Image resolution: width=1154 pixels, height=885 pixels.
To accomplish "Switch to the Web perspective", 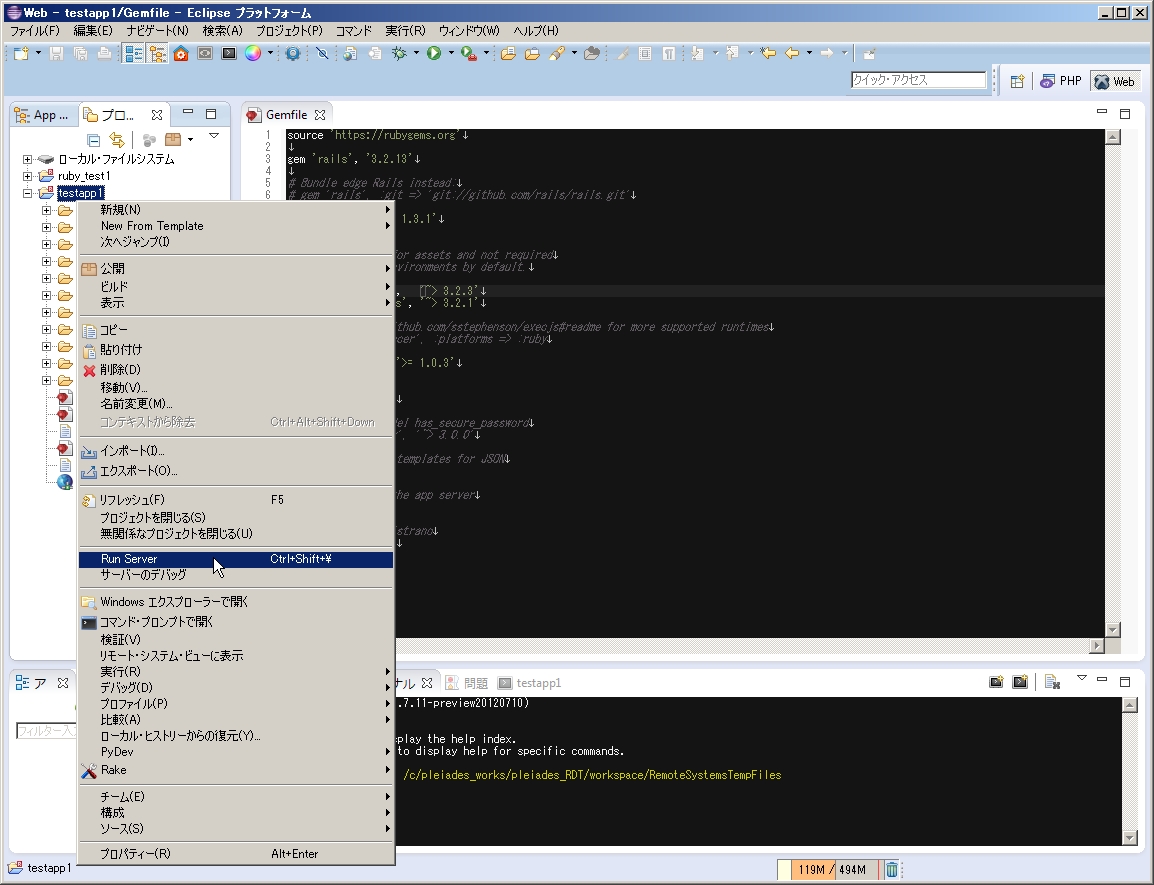I will pos(1114,82).
